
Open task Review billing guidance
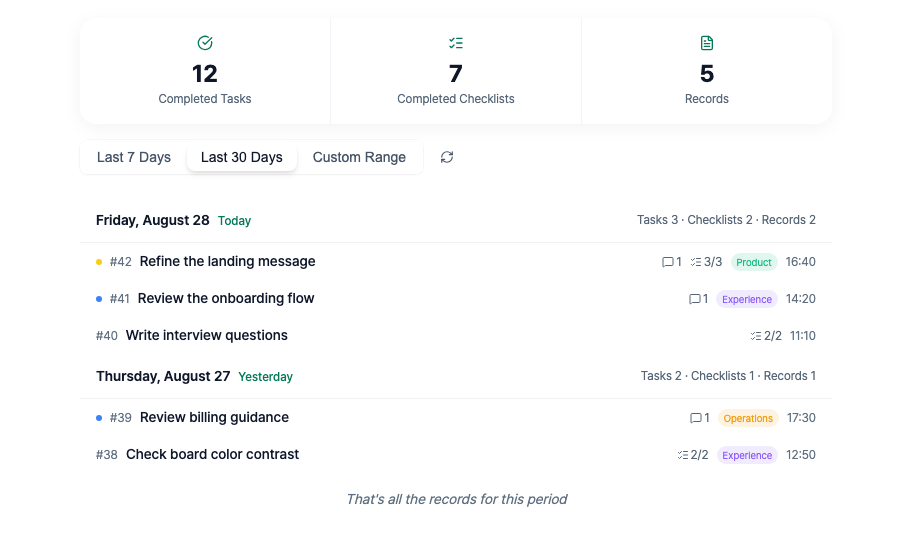coord(214,417)
